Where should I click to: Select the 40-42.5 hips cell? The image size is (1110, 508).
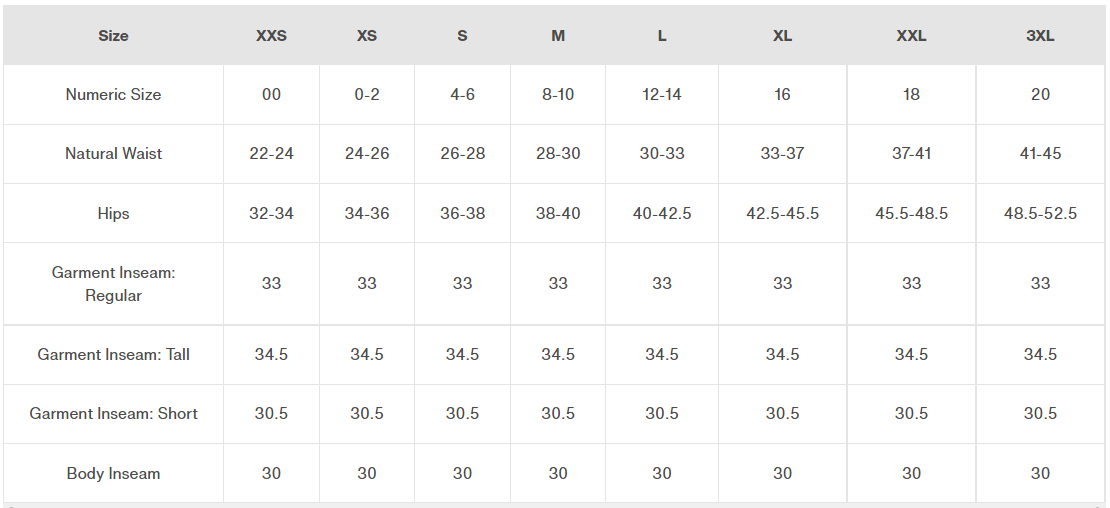(x=662, y=214)
